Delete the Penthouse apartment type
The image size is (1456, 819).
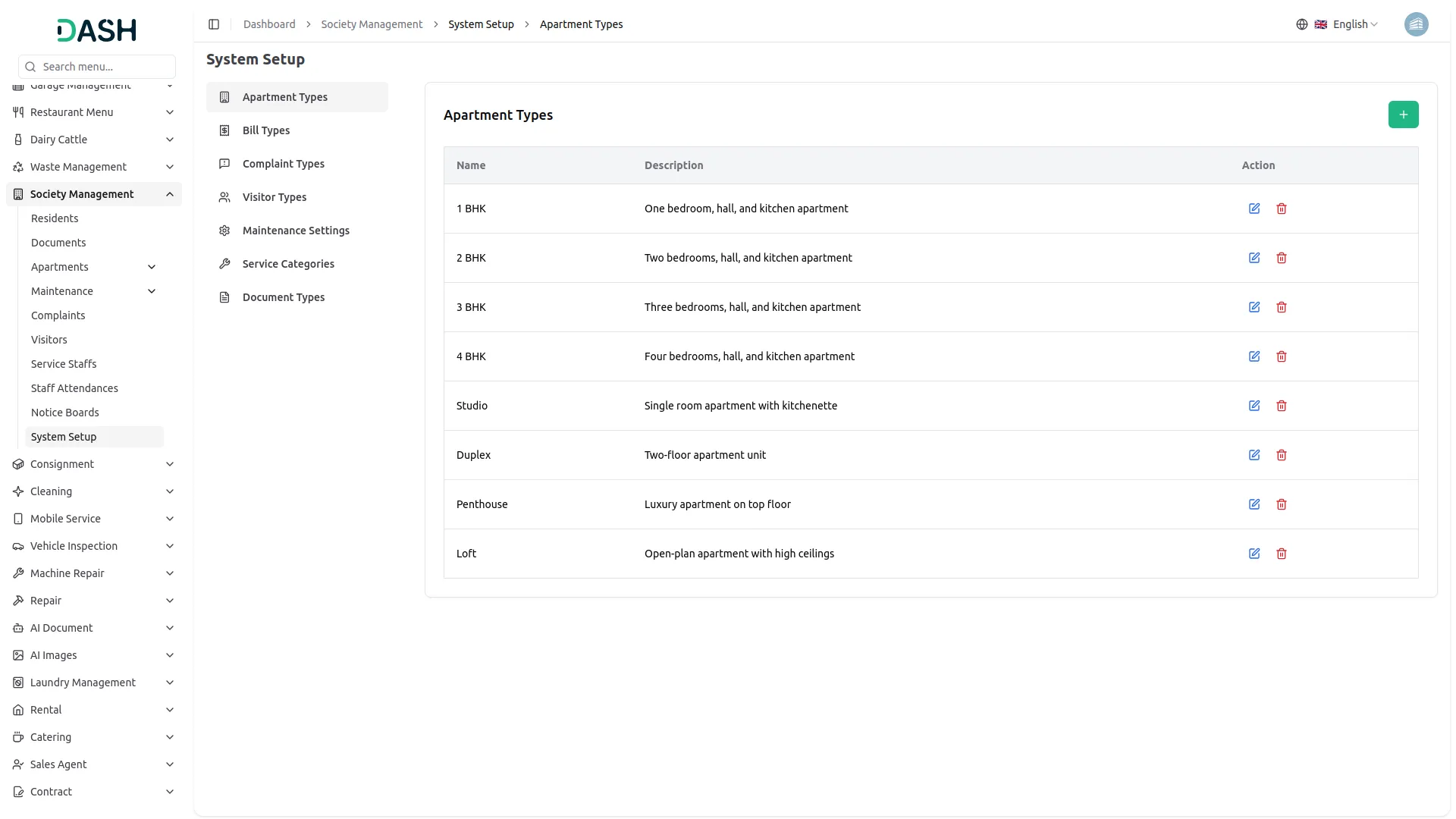pyautogui.click(x=1282, y=504)
